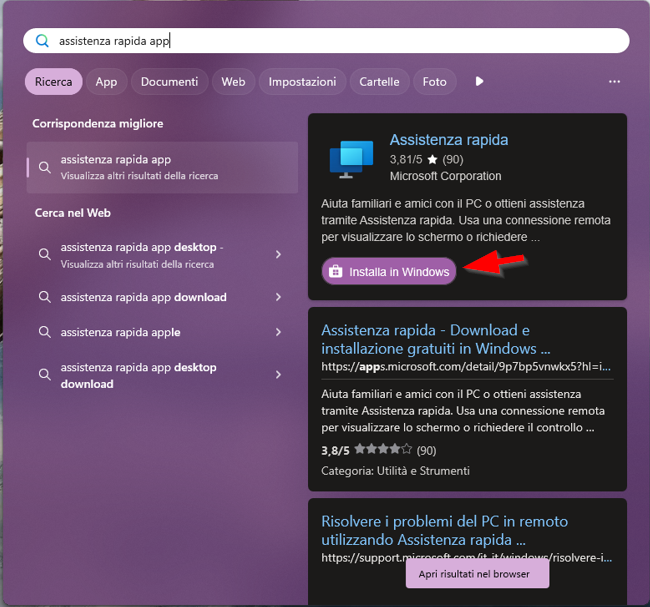Select 'assistenza rapida app download' suggestion
650x607 pixels.
coord(162,297)
